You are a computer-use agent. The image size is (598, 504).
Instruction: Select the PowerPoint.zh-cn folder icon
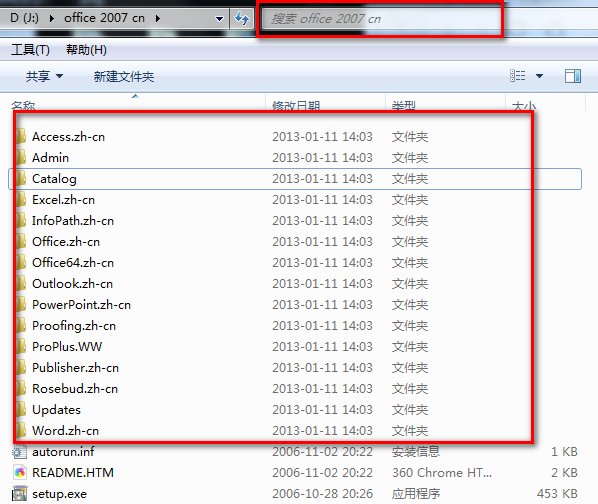point(20,305)
